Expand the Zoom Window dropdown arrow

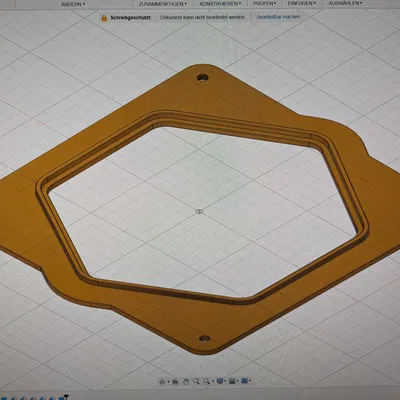click(x=213, y=381)
